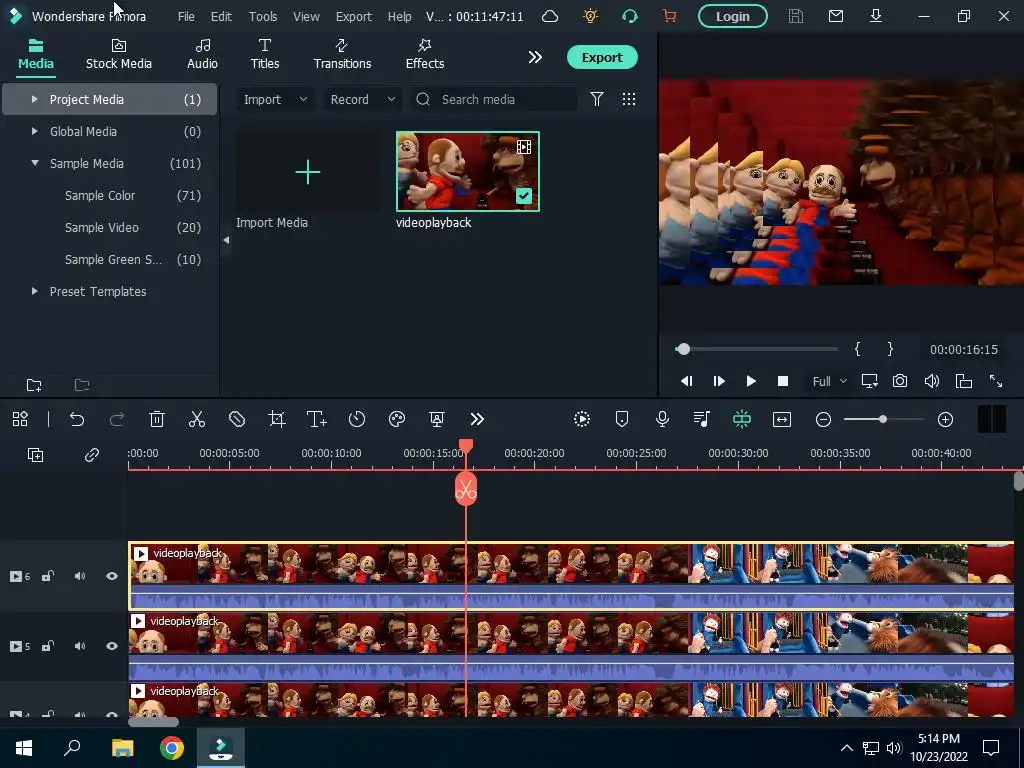Open the cloud storage icon in title bar
Screen dimensions: 1024x768
pyautogui.click(x=550, y=16)
